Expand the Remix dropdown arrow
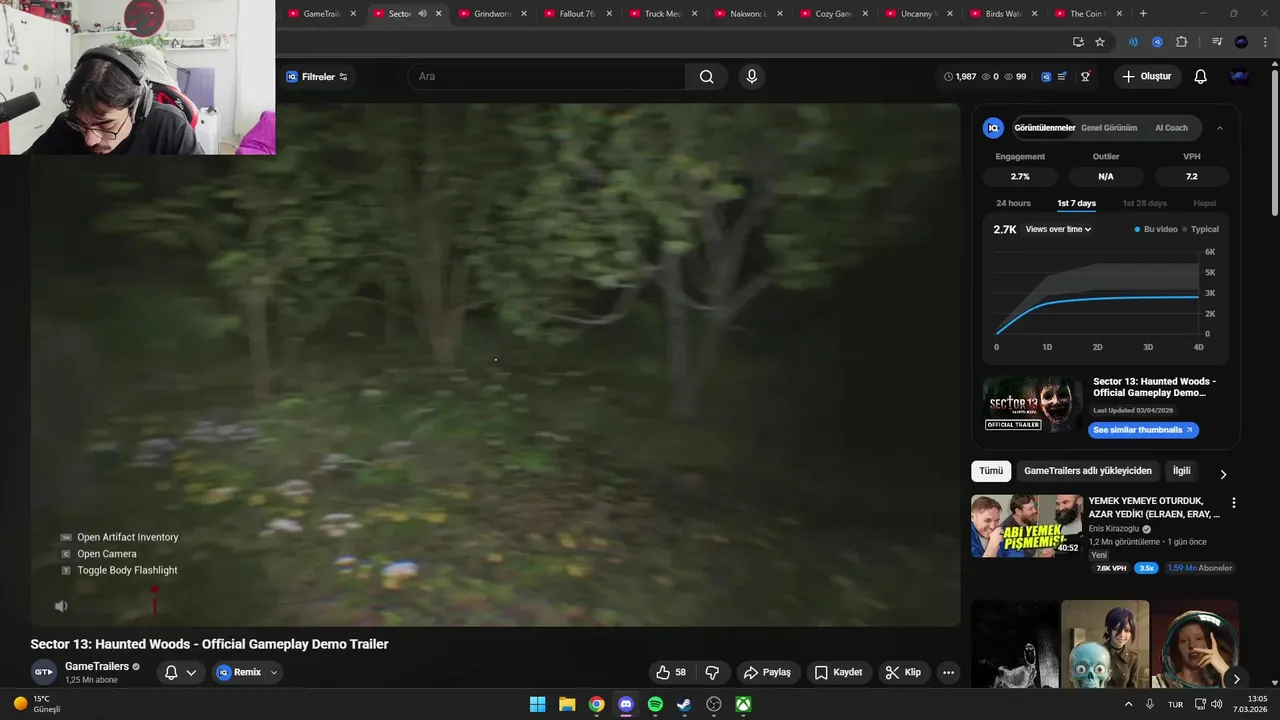 pos(273,673)
